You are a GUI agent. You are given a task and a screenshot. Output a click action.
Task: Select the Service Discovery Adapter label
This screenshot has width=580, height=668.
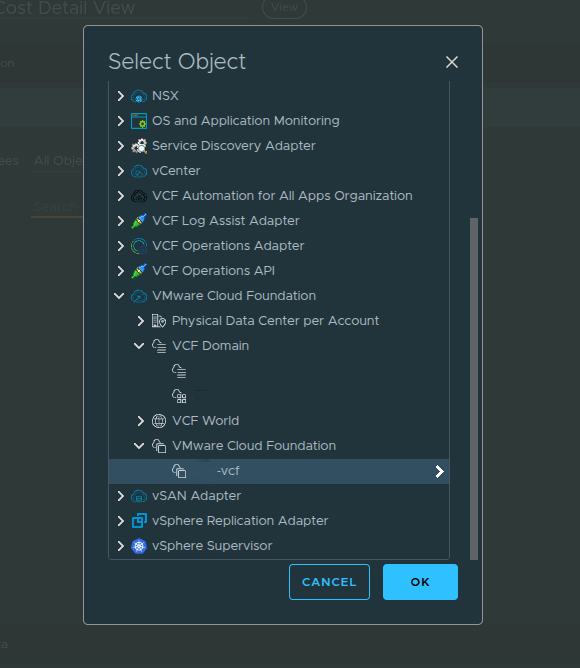[x=234, y=146]
